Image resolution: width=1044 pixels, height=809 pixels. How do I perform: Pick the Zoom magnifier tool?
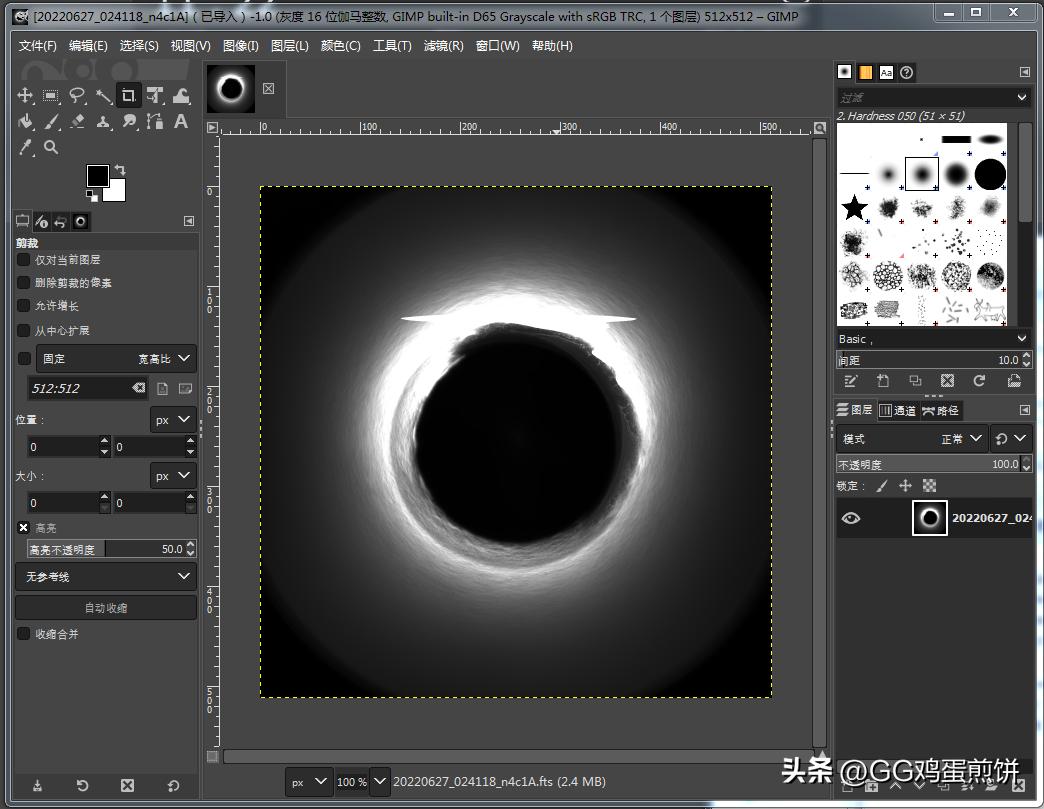tap(51, 148)
